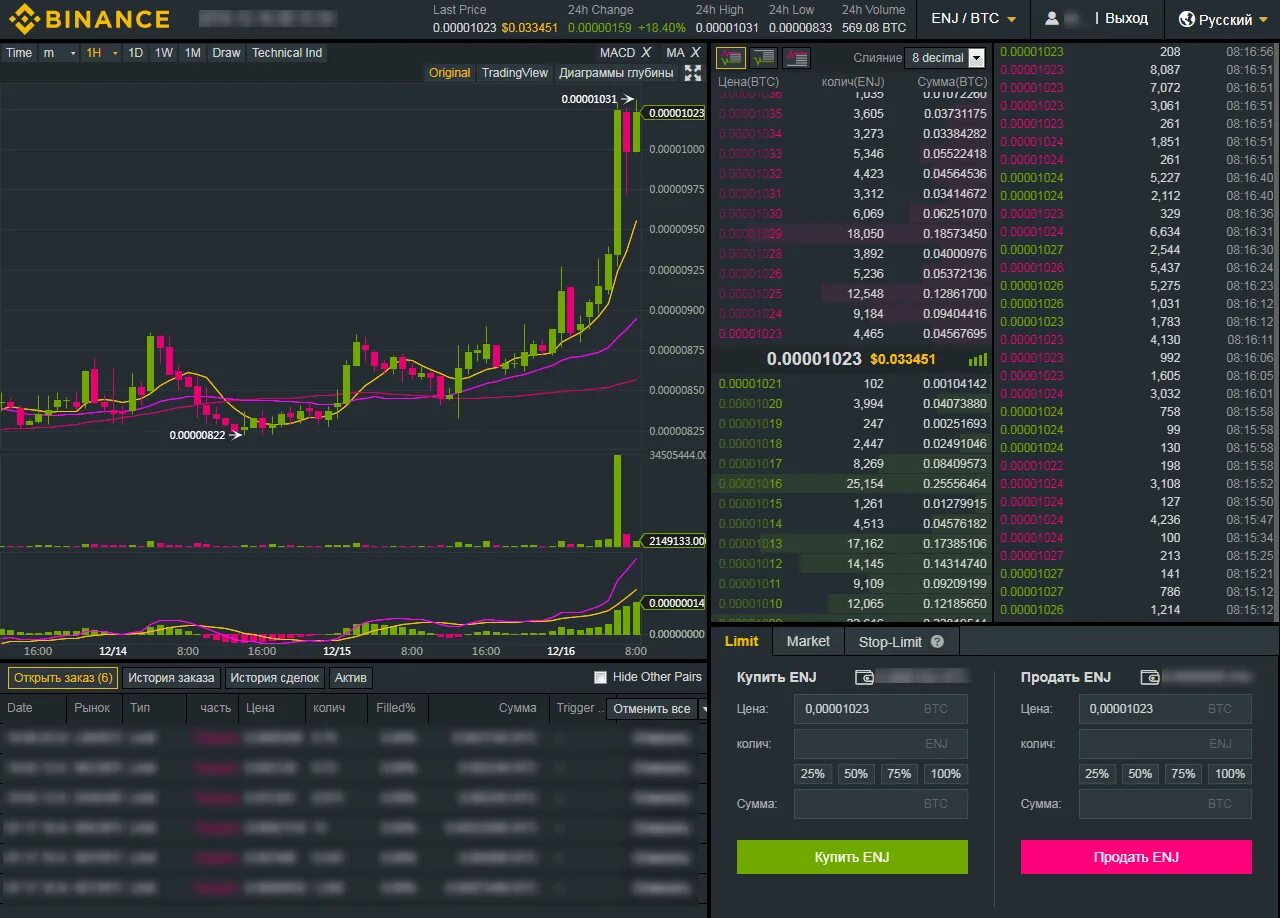Click the globe language icon
1280x918 pixels.
pyautogui.click(x=1187, y=19)
